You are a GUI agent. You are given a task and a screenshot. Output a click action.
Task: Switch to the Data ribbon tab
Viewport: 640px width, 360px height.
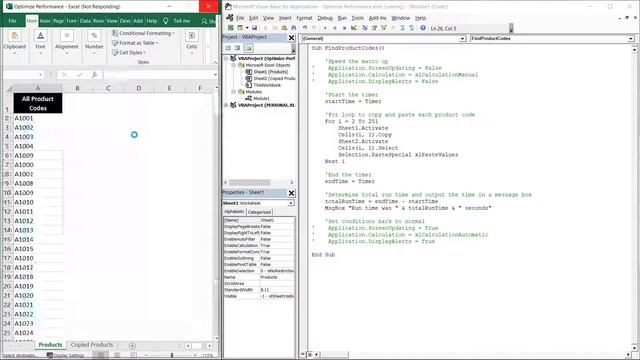click(x=85, y=21)
